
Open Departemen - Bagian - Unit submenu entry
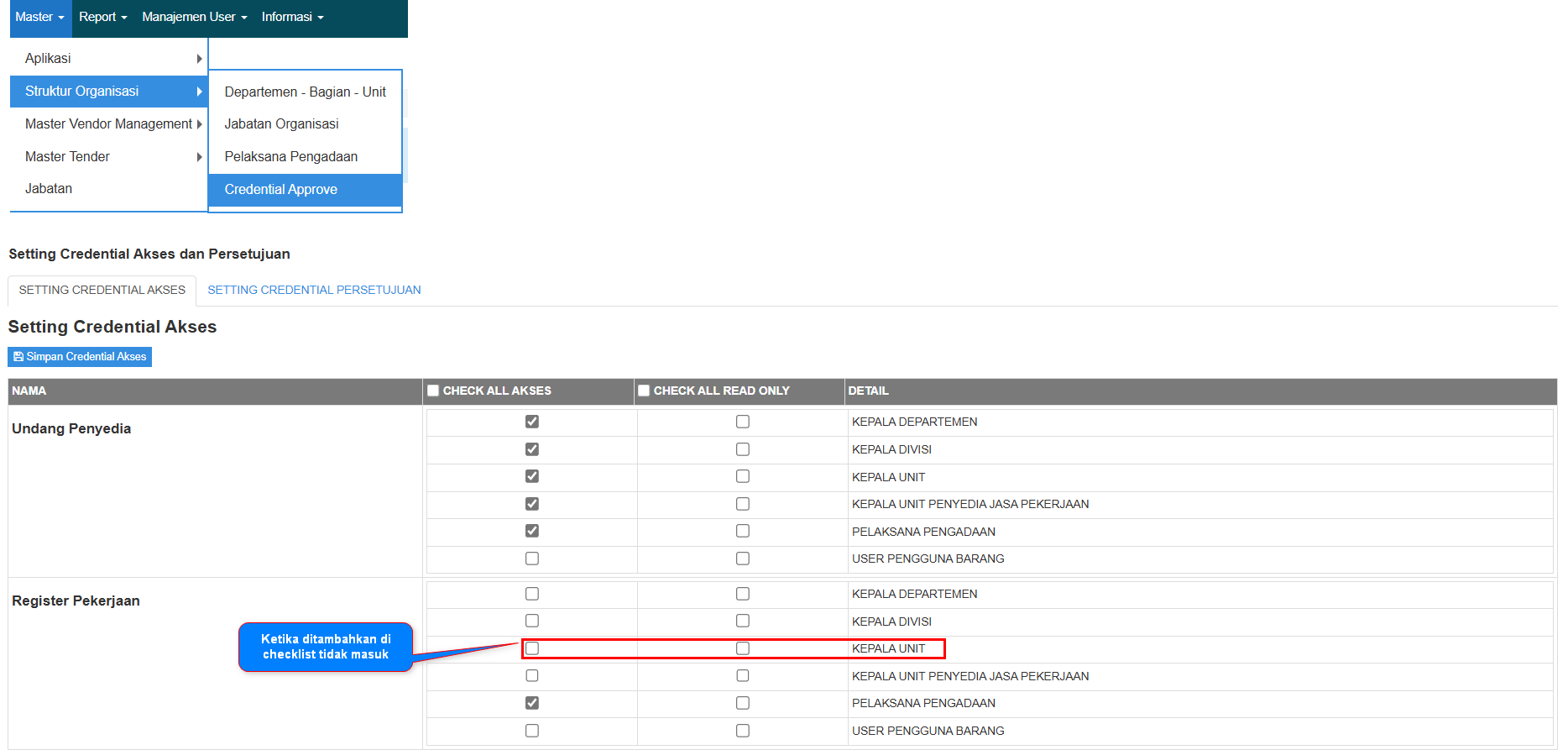[305, 92]
